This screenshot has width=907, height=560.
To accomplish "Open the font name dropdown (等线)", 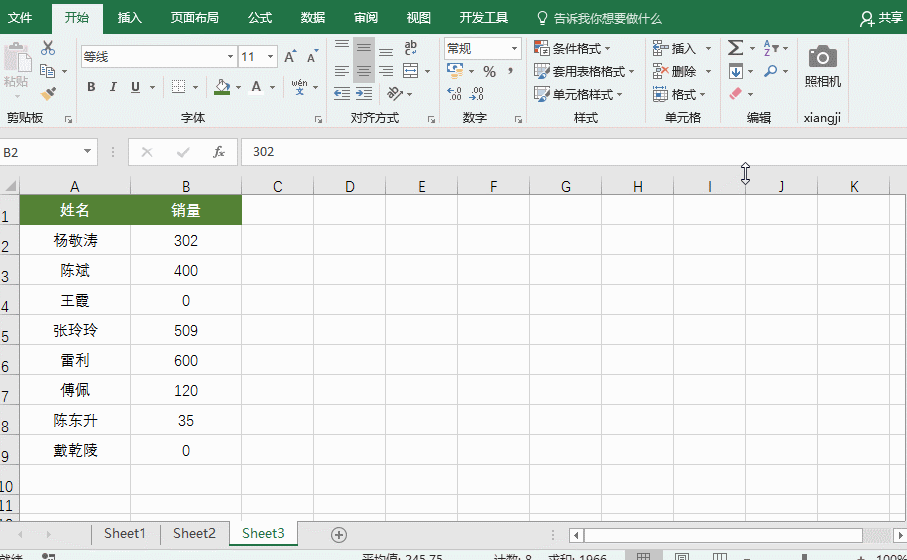I will [x=231, y=57].
